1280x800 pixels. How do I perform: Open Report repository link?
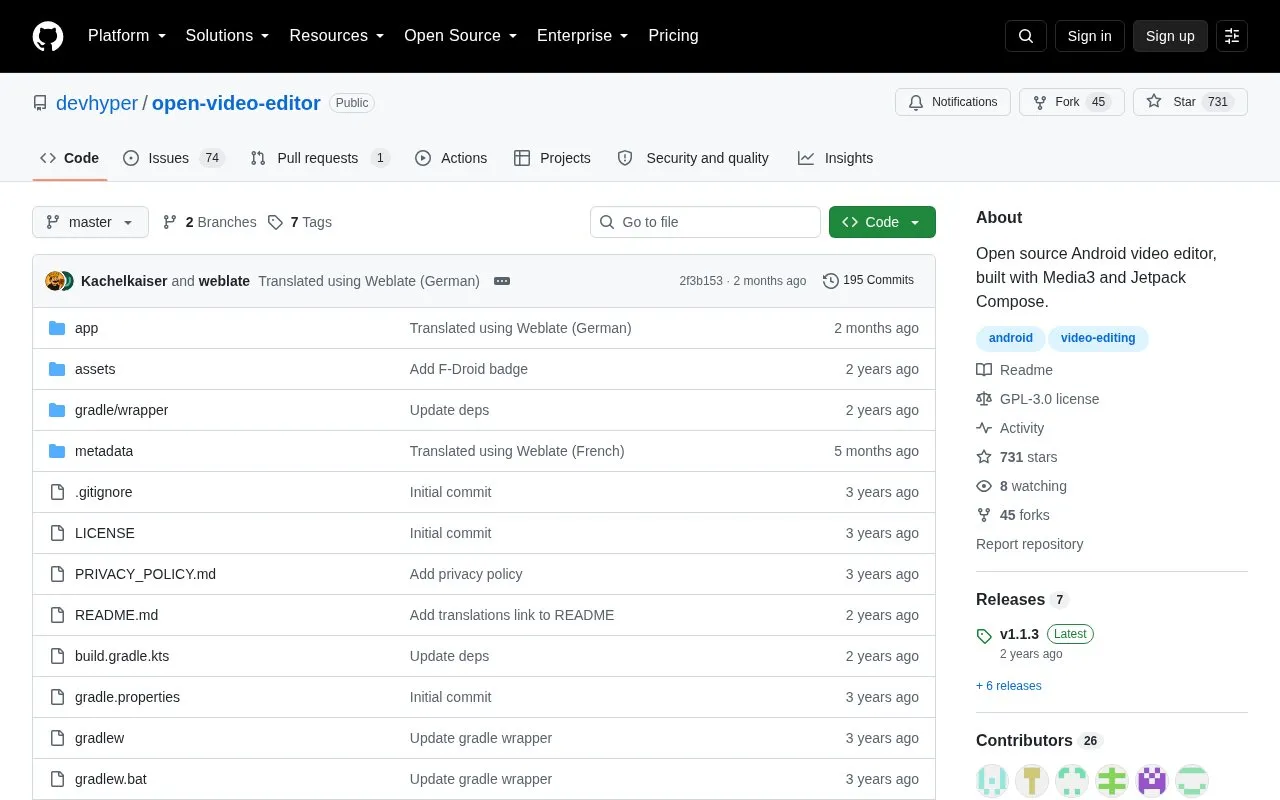pyautogui.click(x=1029, y=544)
